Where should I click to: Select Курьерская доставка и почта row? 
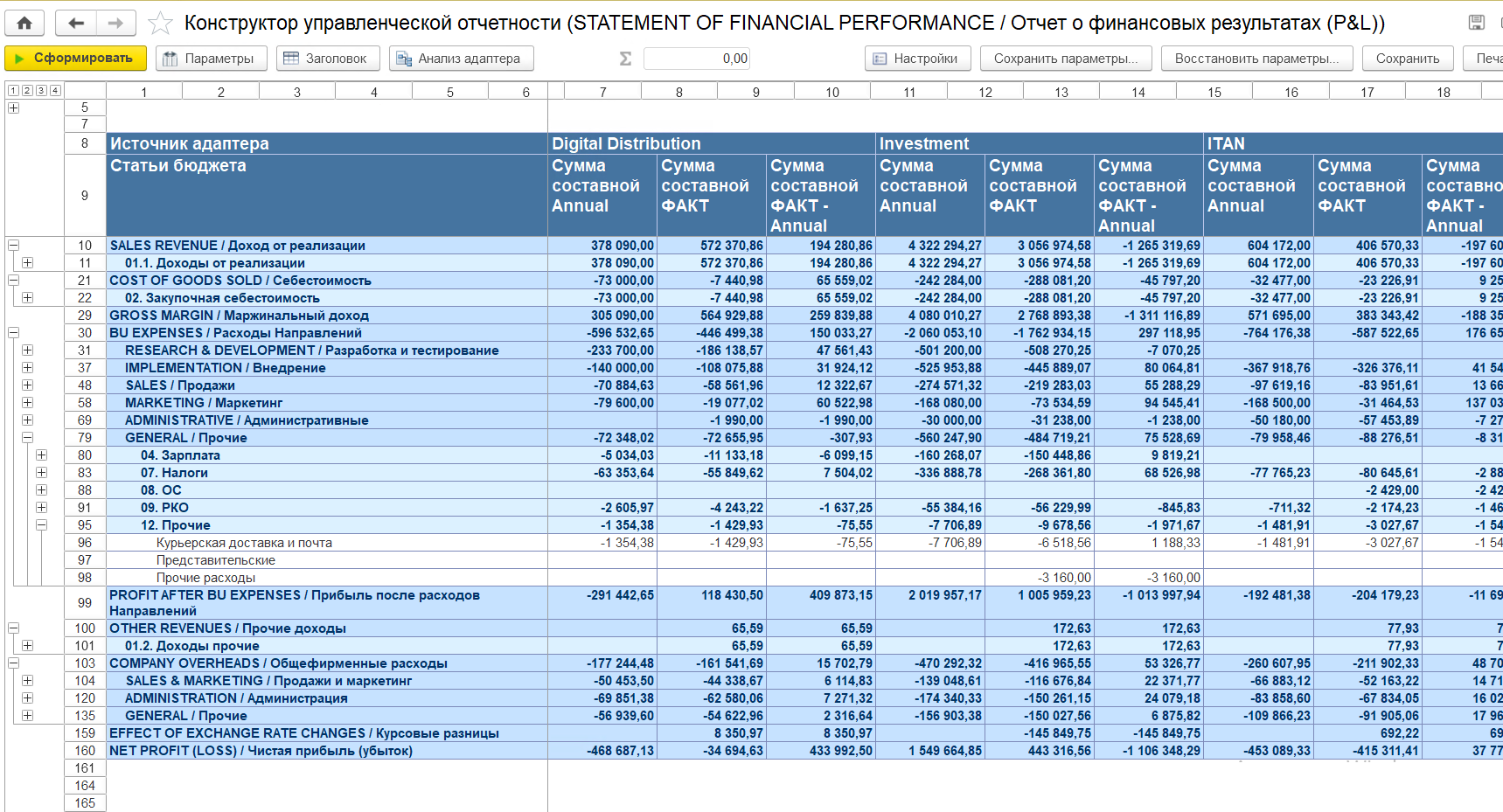(327, 543)
